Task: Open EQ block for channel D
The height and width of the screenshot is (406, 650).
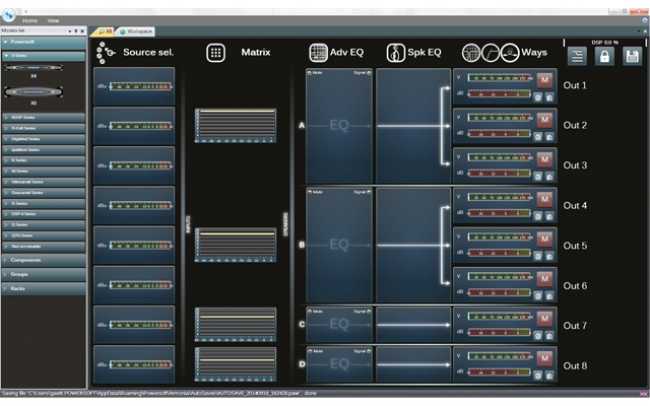Action: pyautogui.click(x=339, y=364)
